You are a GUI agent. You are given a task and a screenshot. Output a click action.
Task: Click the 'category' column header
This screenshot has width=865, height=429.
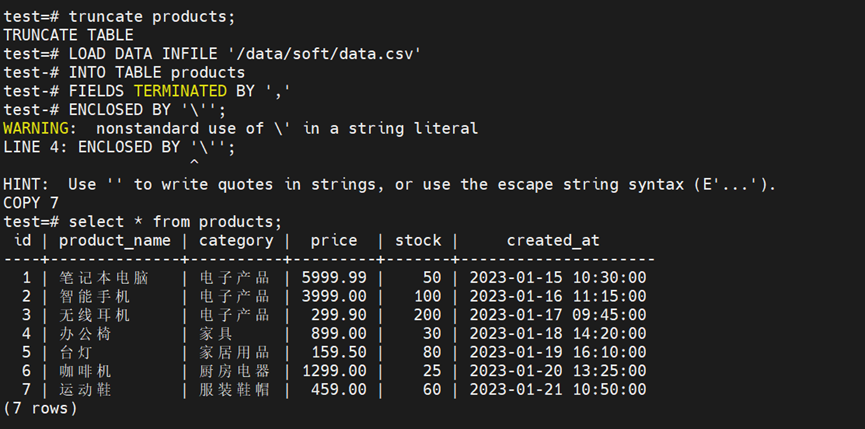tap(236, 240)
